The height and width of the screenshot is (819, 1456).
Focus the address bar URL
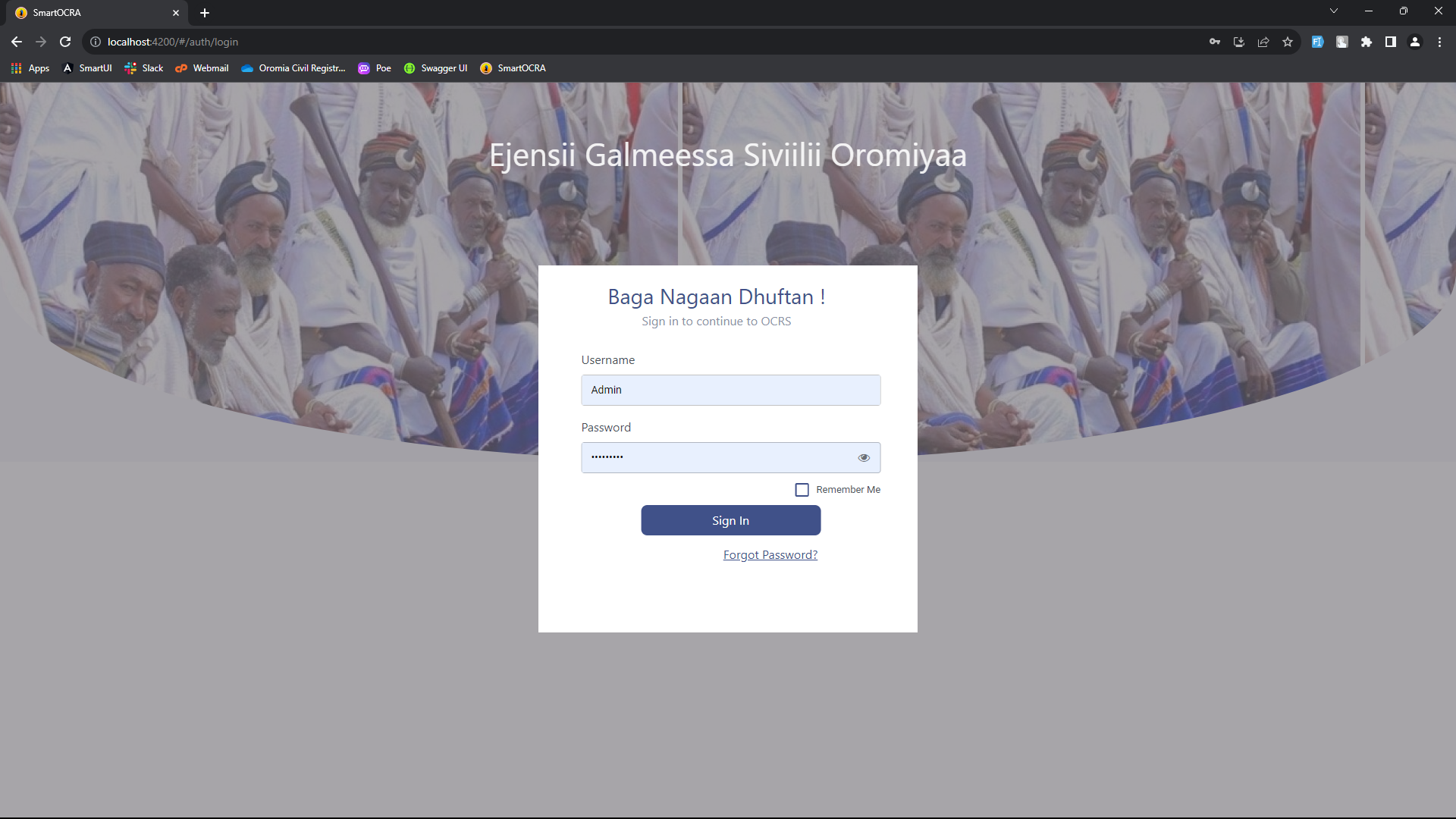[173, 42]
